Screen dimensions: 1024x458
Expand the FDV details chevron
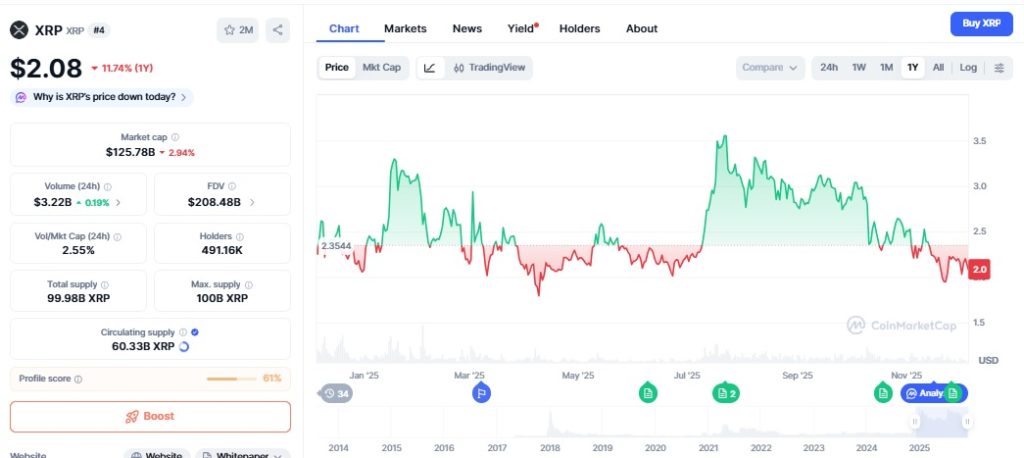tap(252, 203)
